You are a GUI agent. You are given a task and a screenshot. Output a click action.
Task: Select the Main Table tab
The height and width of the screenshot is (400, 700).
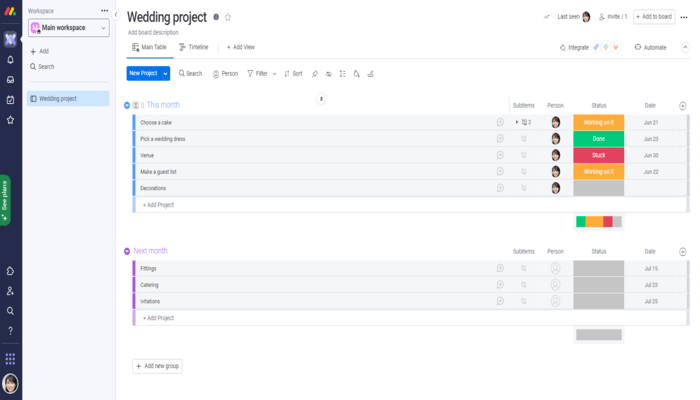[150, 47]
